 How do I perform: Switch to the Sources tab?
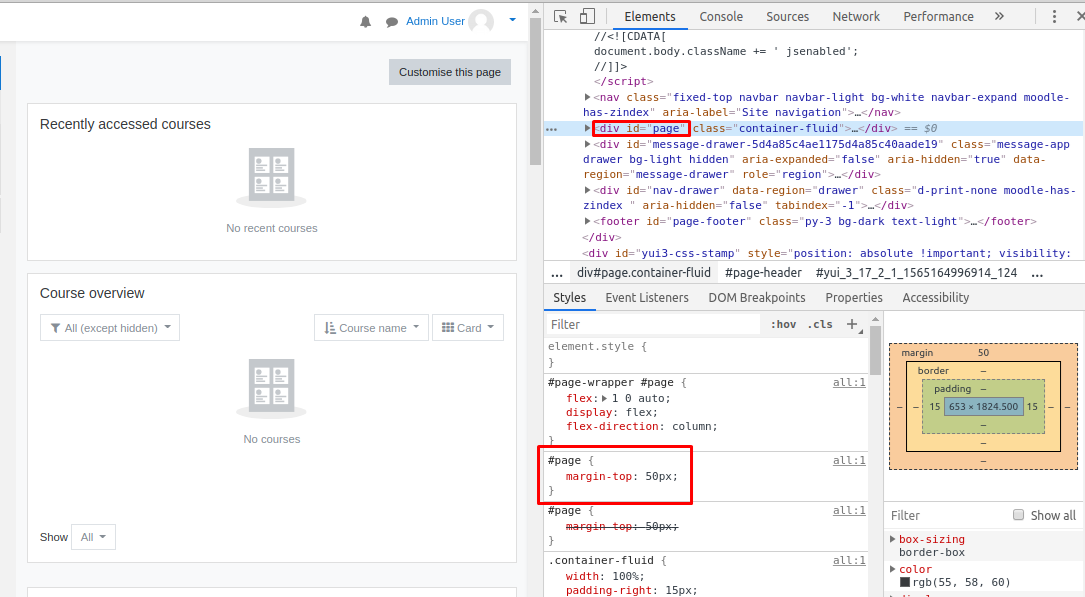pyautogui.click(x=787, y=17)
